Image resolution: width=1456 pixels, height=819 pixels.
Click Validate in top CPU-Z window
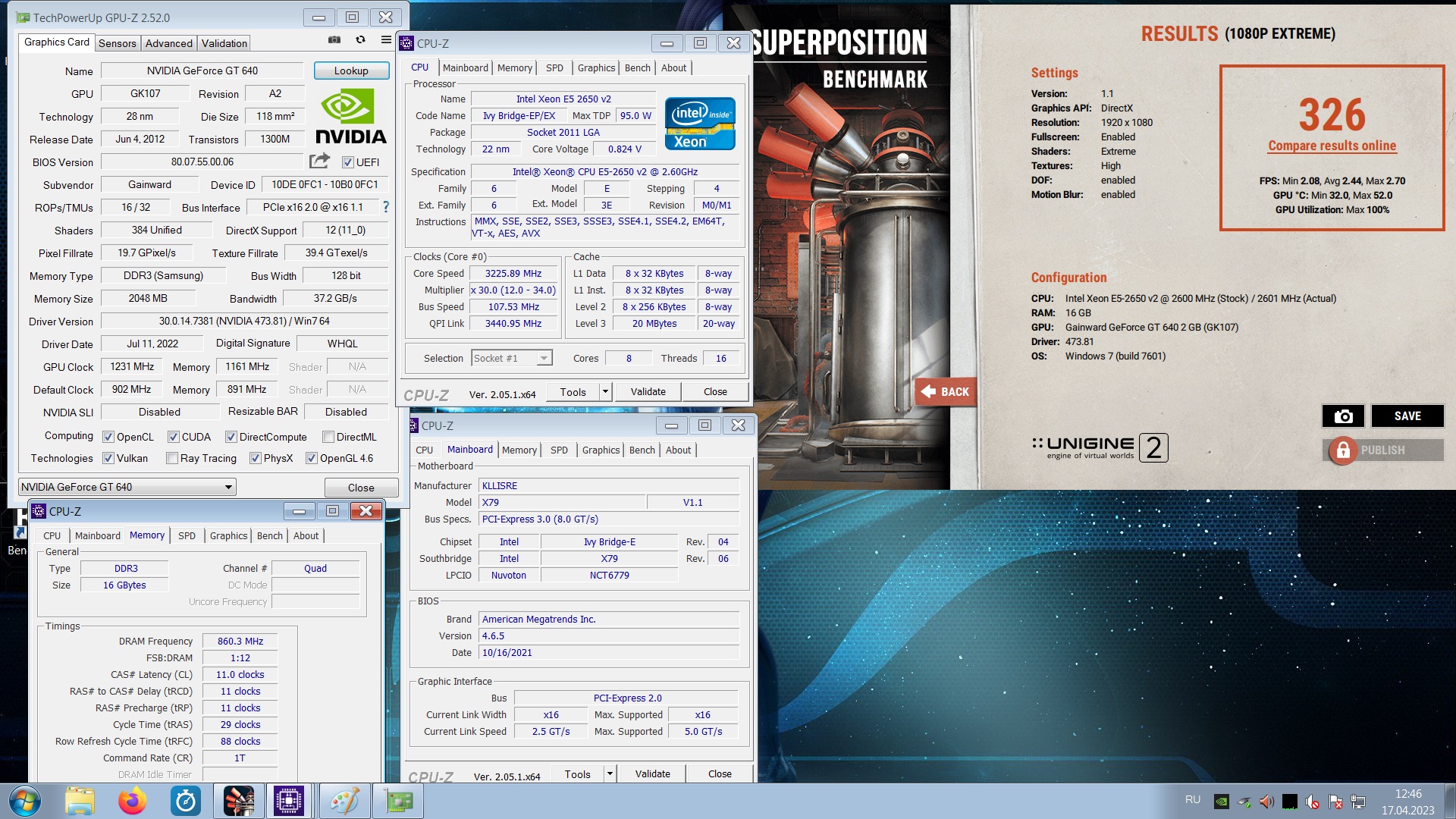[648, 392]
